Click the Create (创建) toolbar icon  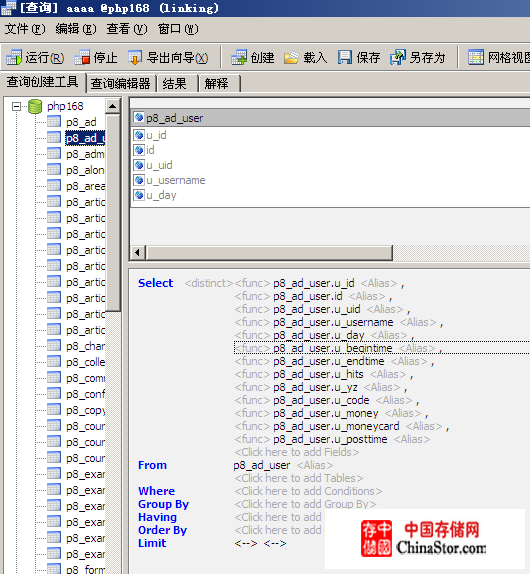(239, 57)
